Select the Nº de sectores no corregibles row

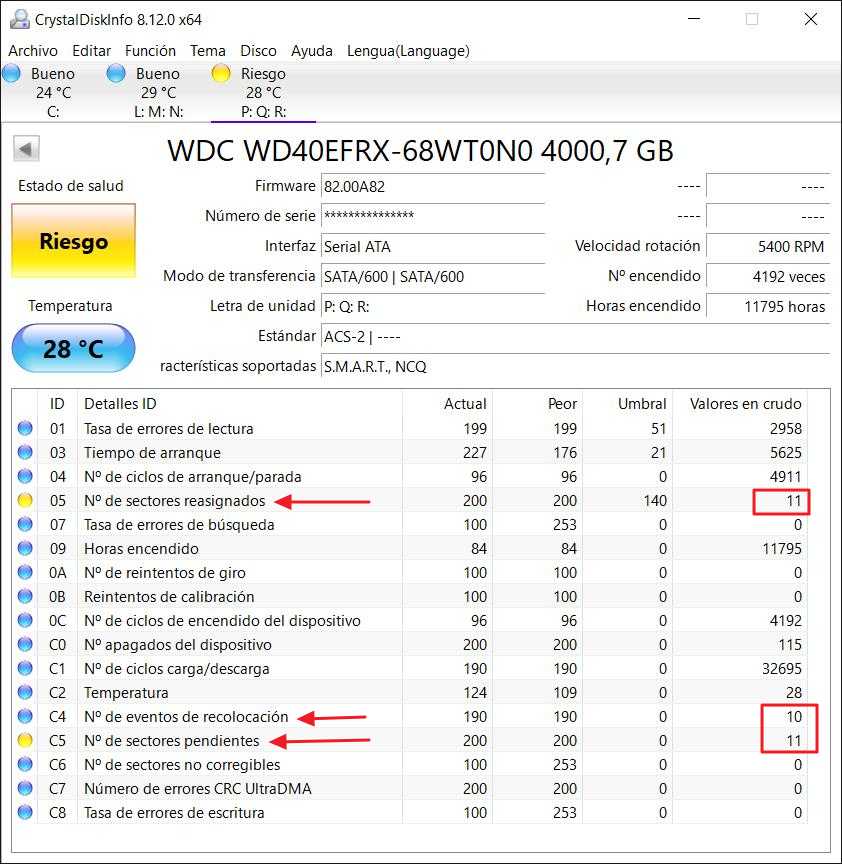tap(410, 764)
